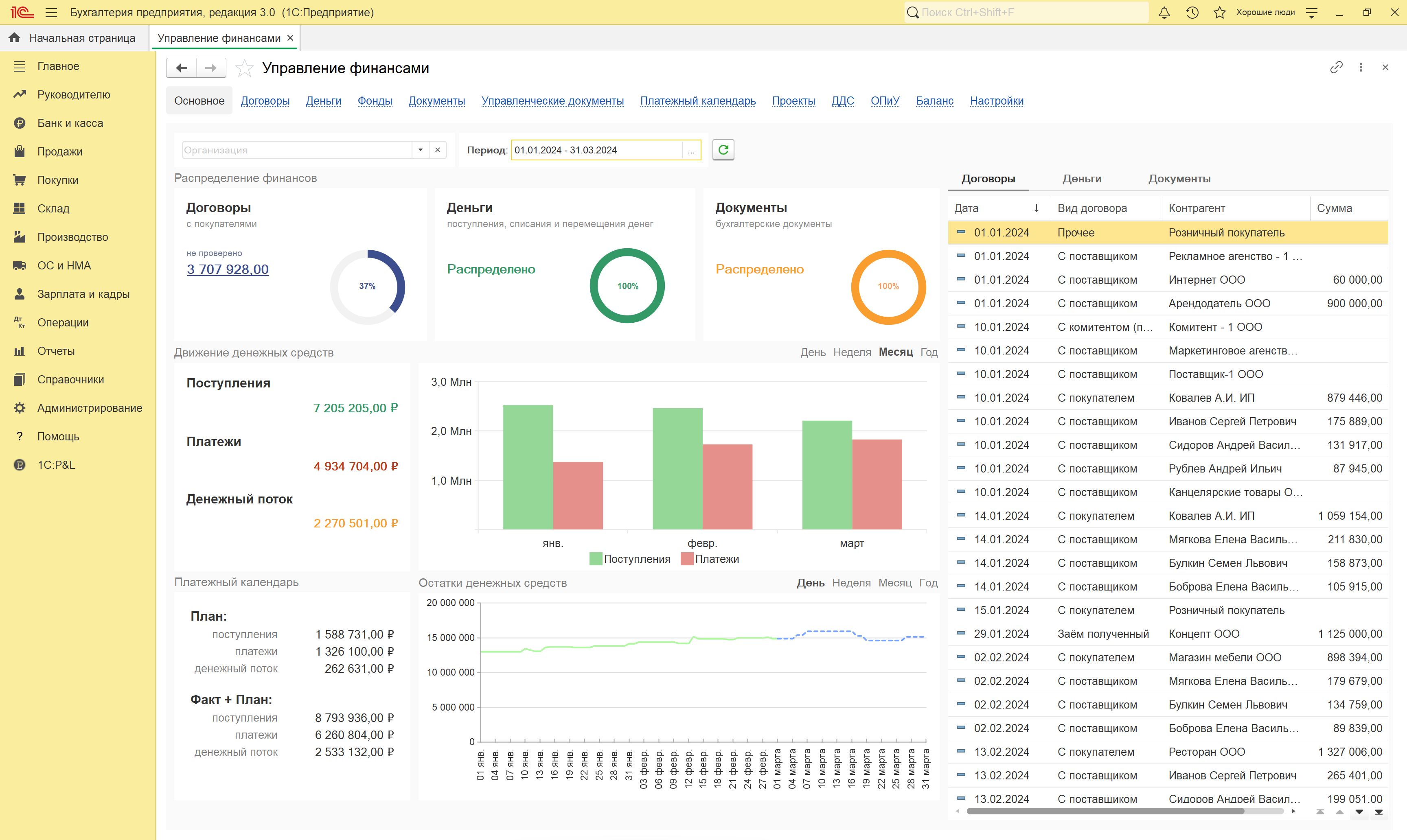1407x840 pixels.
Task: Switch cash flow chart to Год
Action: pyautogui.click(x=929, y=352)
